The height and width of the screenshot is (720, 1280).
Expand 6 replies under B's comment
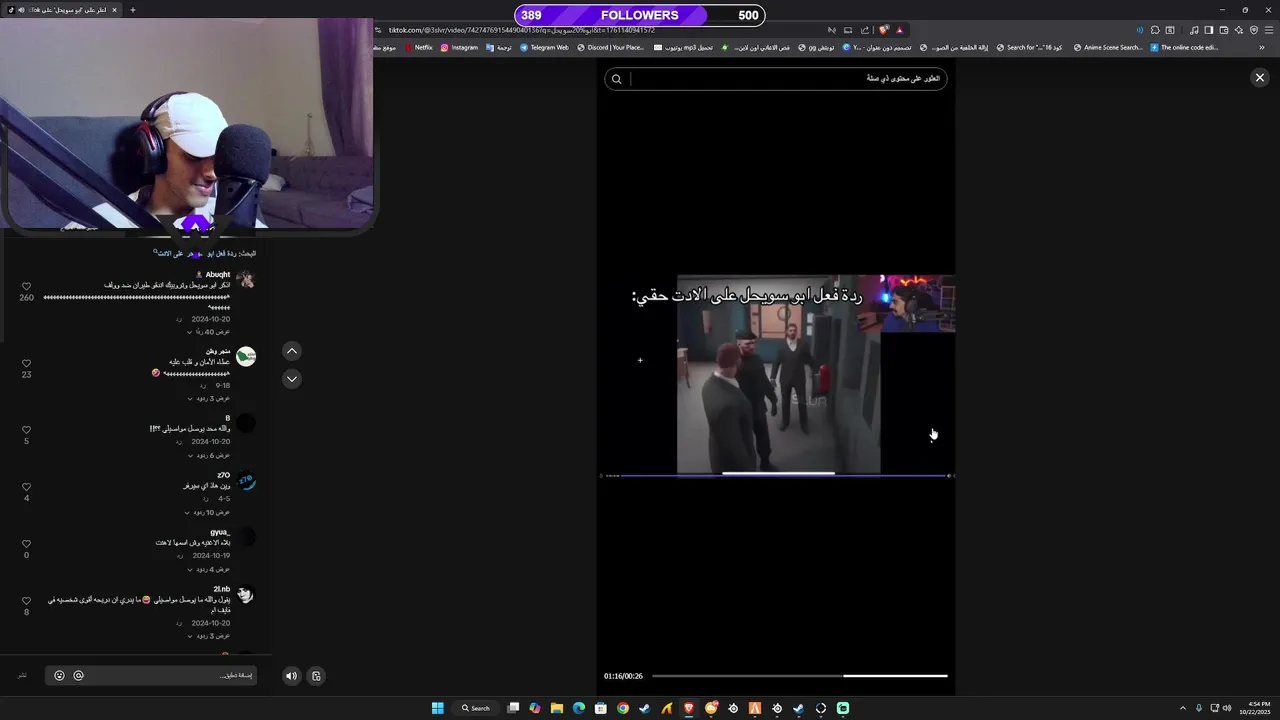click(207, 455)
